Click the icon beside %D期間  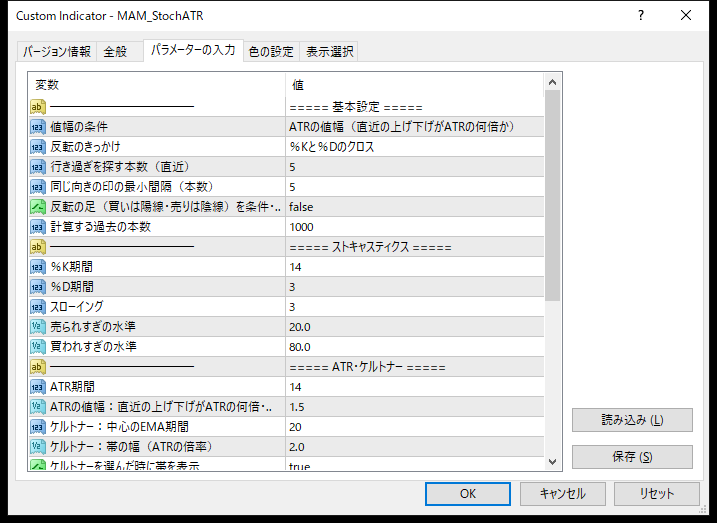coord(38,287)
